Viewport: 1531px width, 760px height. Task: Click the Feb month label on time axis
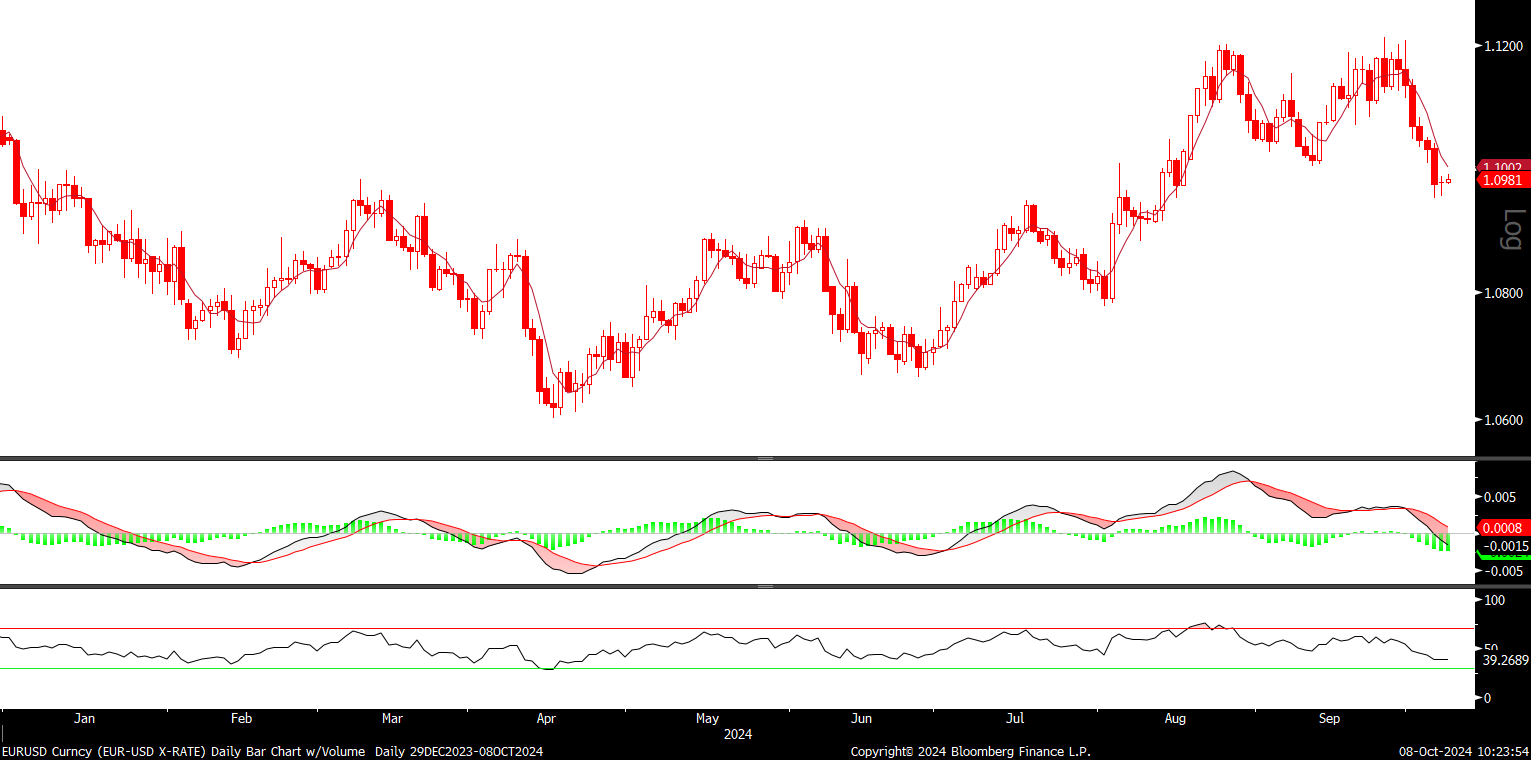pos(241,718)
